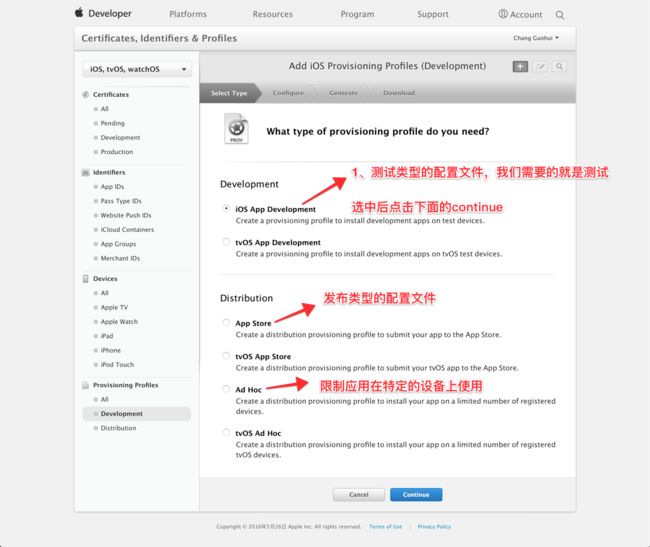Open Production certificates
The height and width of the screenshot is (547, 650).
[117, 152]
